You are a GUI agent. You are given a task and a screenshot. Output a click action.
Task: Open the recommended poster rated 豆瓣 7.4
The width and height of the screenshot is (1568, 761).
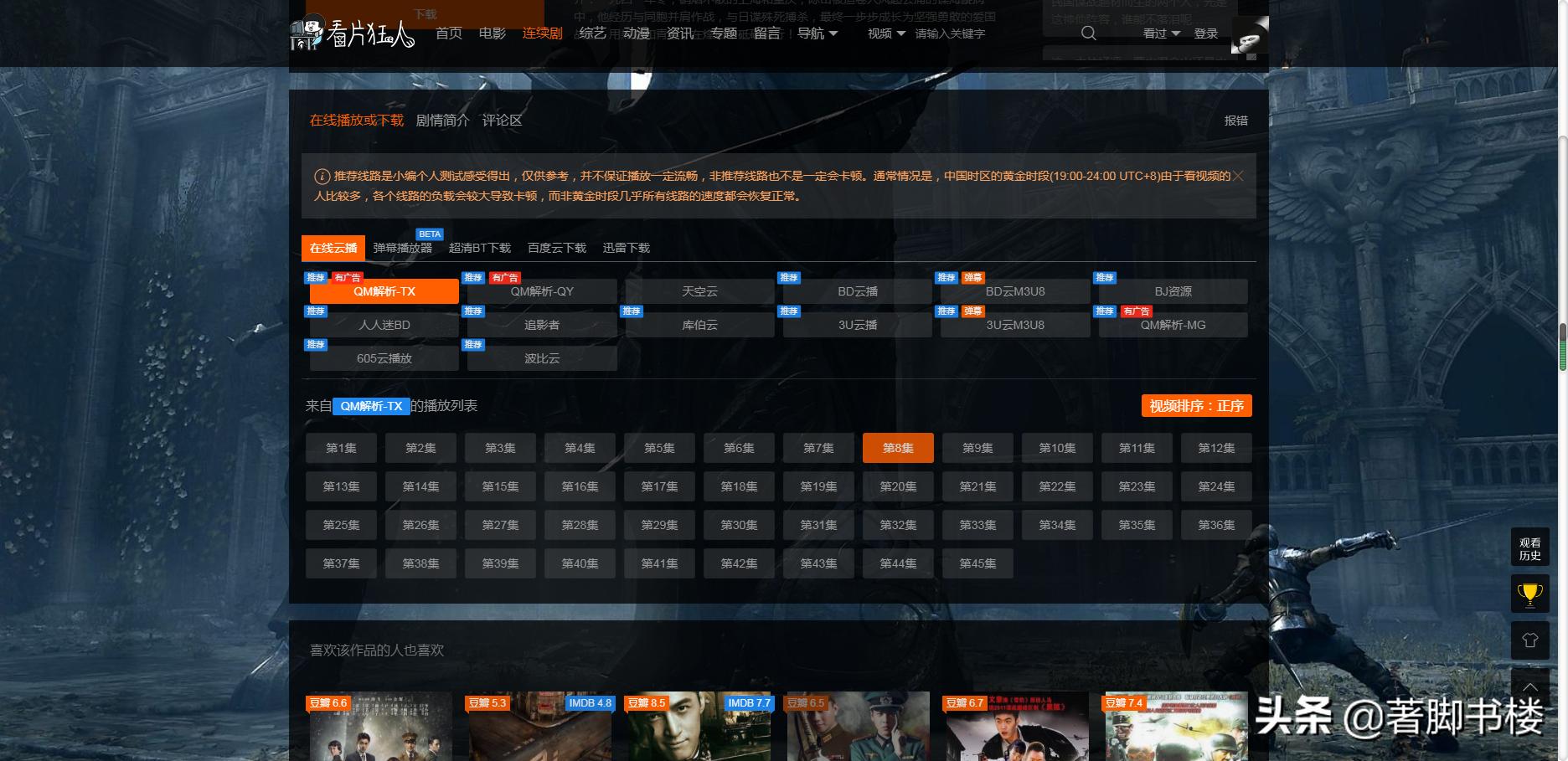(x=1177, y=727)
